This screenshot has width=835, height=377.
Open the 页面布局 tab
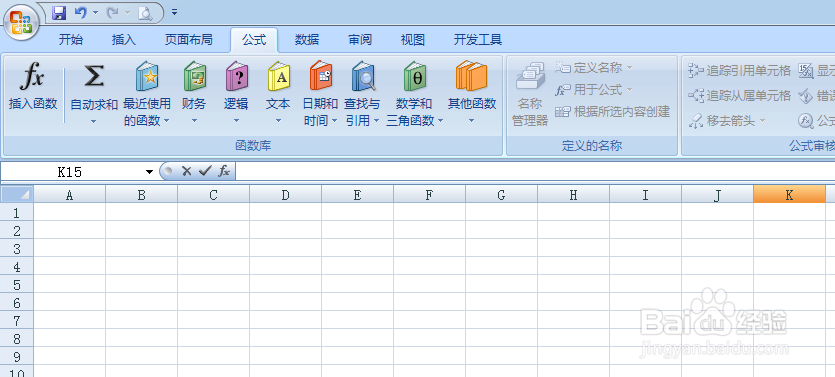189,40
